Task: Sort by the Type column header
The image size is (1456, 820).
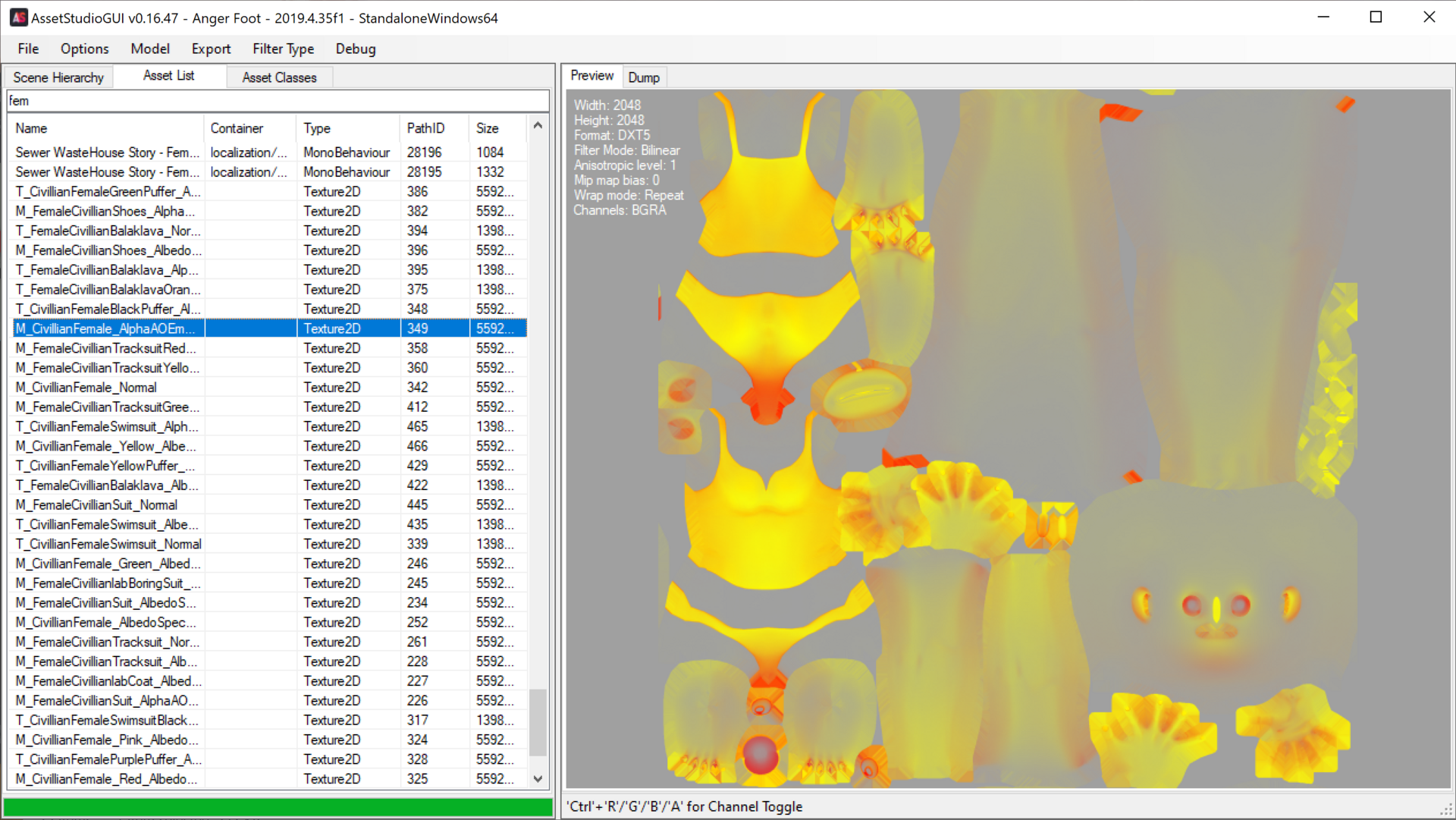Action: pos(348,128)
